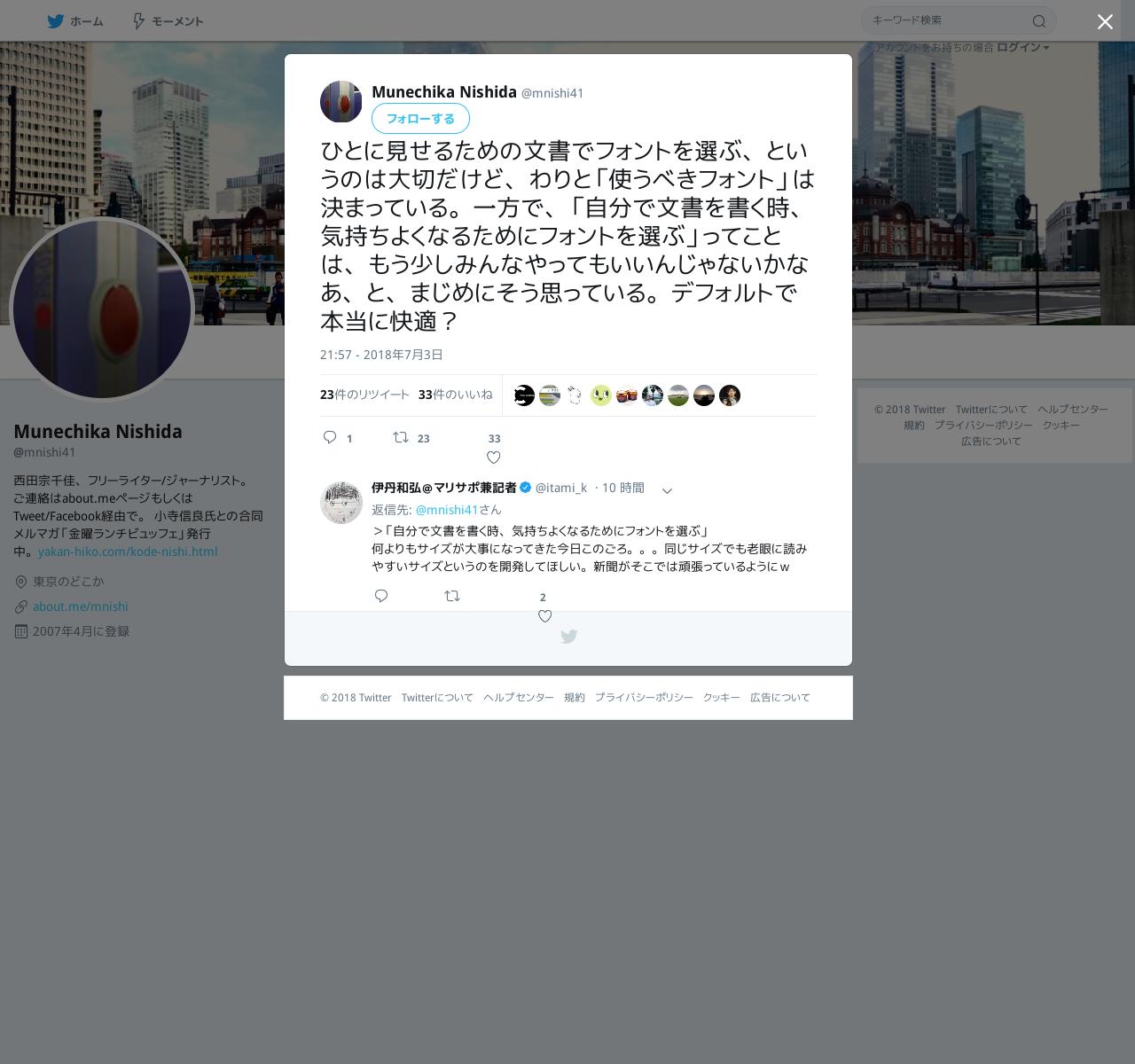Click the retweet icon with 23 count
The image size is (1135, 1064).
[401, 437]
